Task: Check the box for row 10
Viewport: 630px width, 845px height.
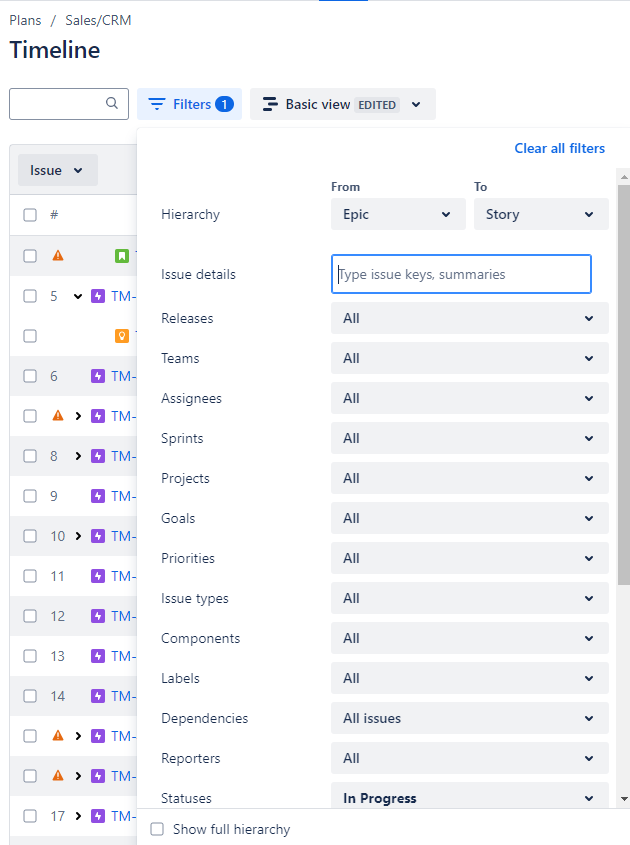Action: pyautogui.click(x=30, y=536)
